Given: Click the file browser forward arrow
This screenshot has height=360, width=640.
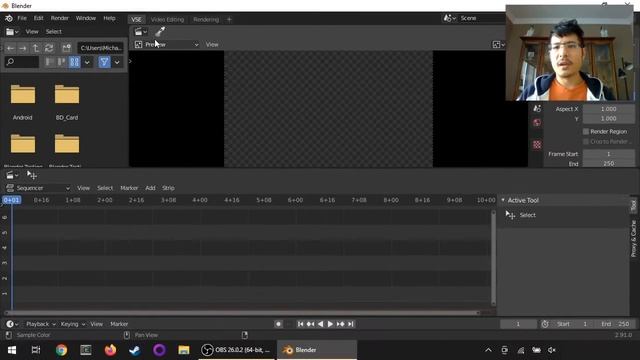Looking at the screenshot, I should click(23, 48).
